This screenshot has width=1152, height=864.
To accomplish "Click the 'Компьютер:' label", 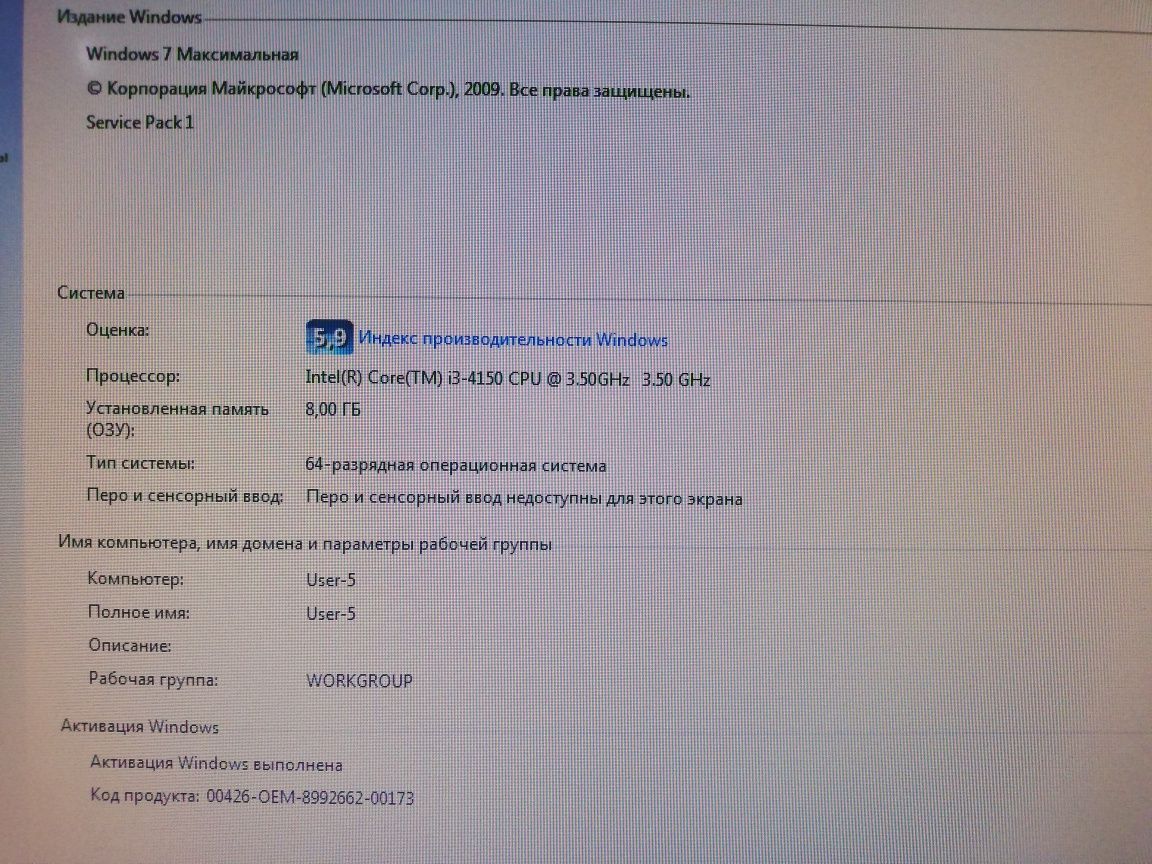I will (136, 579).
